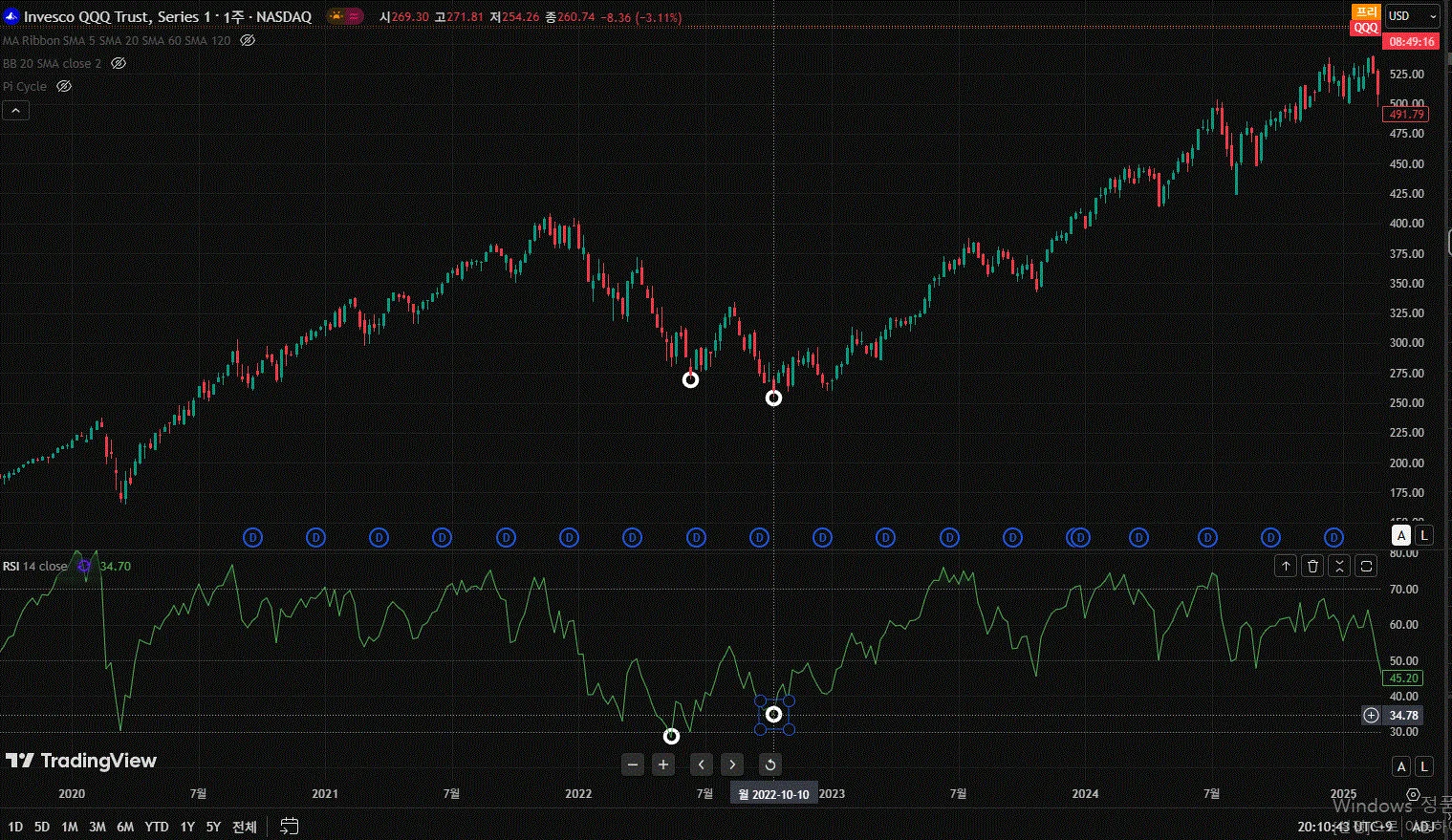
Task: Toggle log scale L on the price pane
Action: pyautogui.click(x=1424, y=535)
